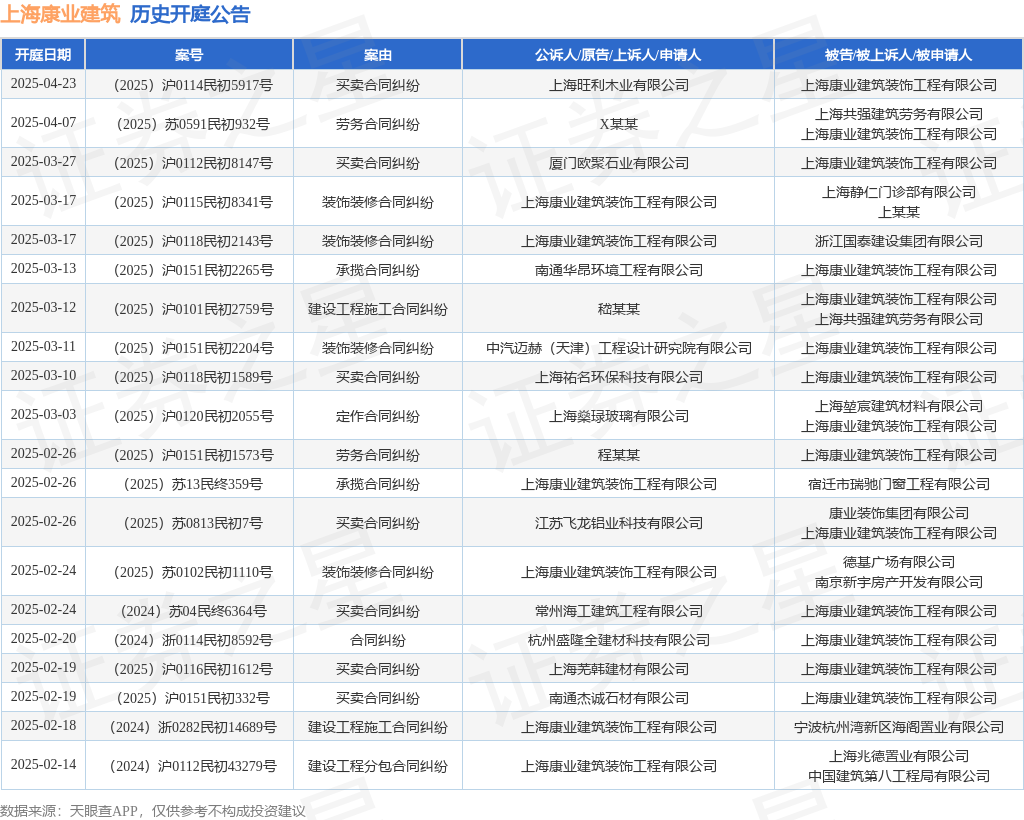Select case number (2025)苏0813民初7号
This screenshot has height=820, width=1024.
pyautogui.click(x=189, y=524)
